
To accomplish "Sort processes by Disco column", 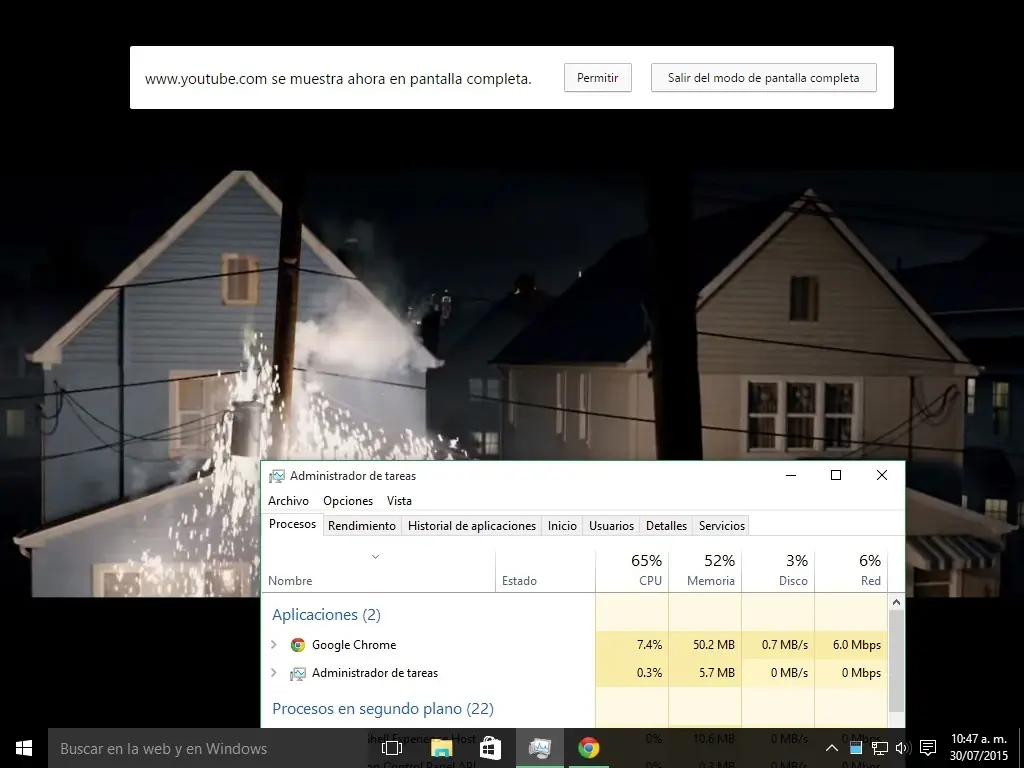I will pos(778,570).
